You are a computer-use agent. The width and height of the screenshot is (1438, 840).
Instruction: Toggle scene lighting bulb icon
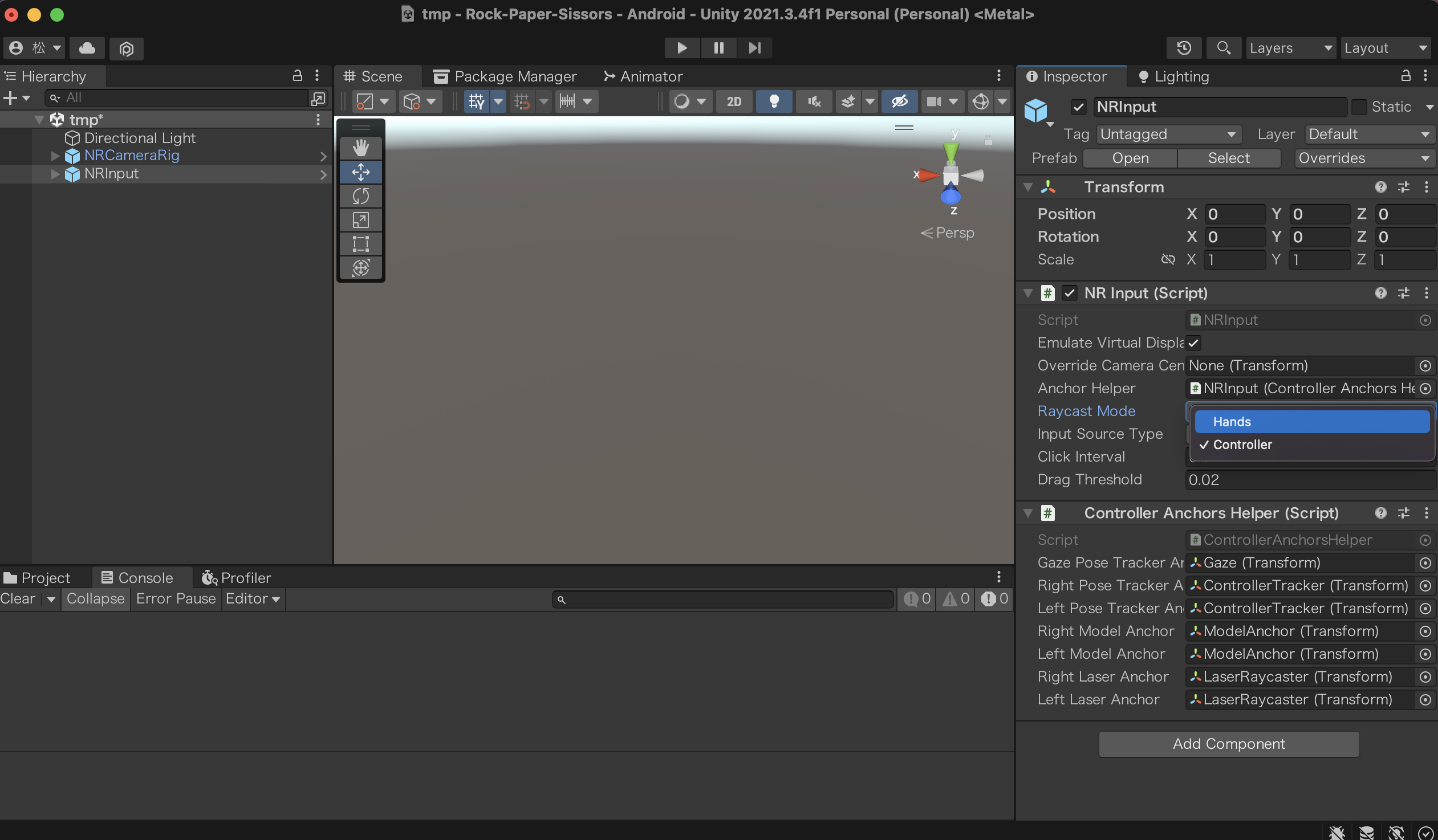pyautogui.click(x=774, y=101)
